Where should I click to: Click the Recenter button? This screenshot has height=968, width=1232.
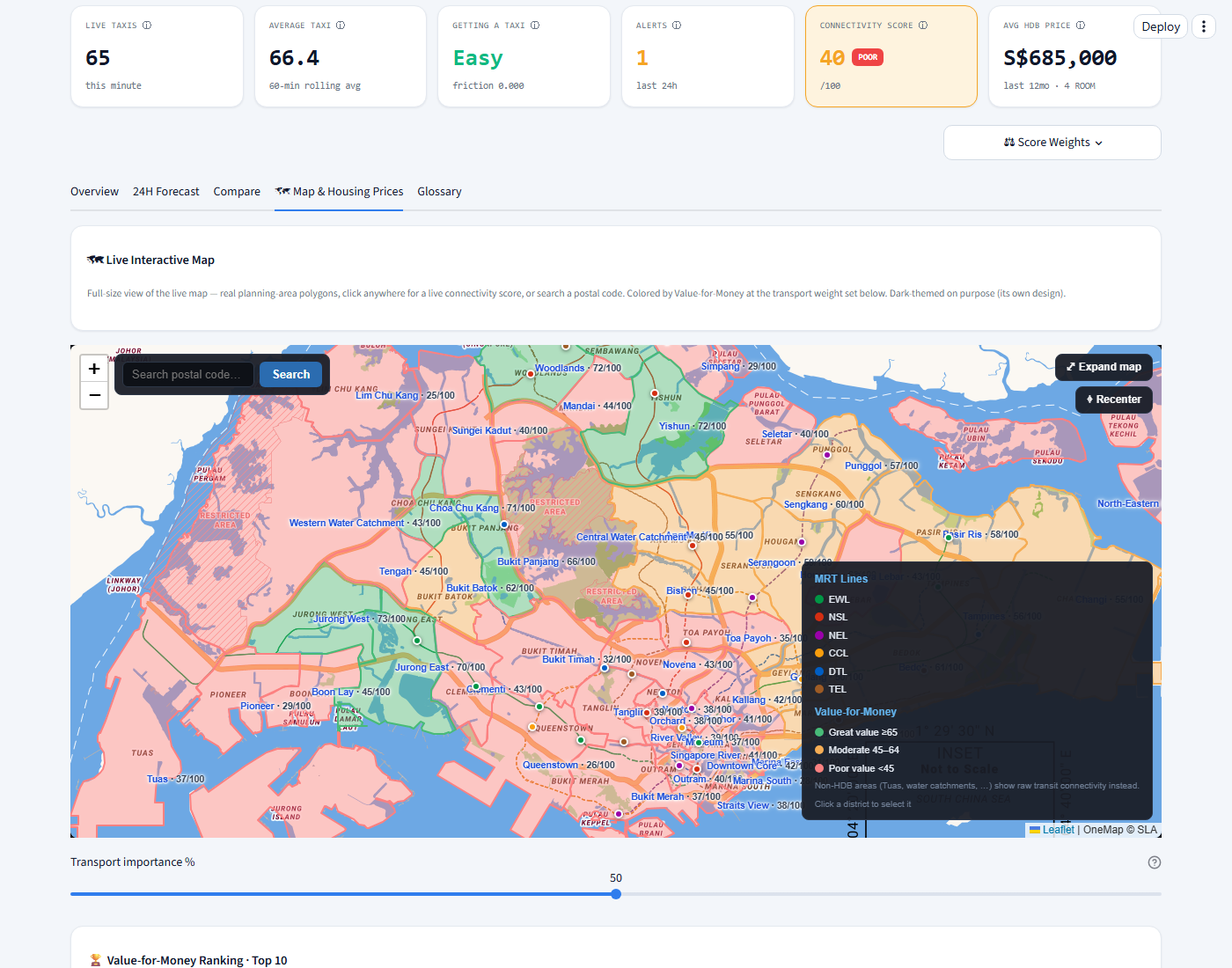click(1113, 400)
